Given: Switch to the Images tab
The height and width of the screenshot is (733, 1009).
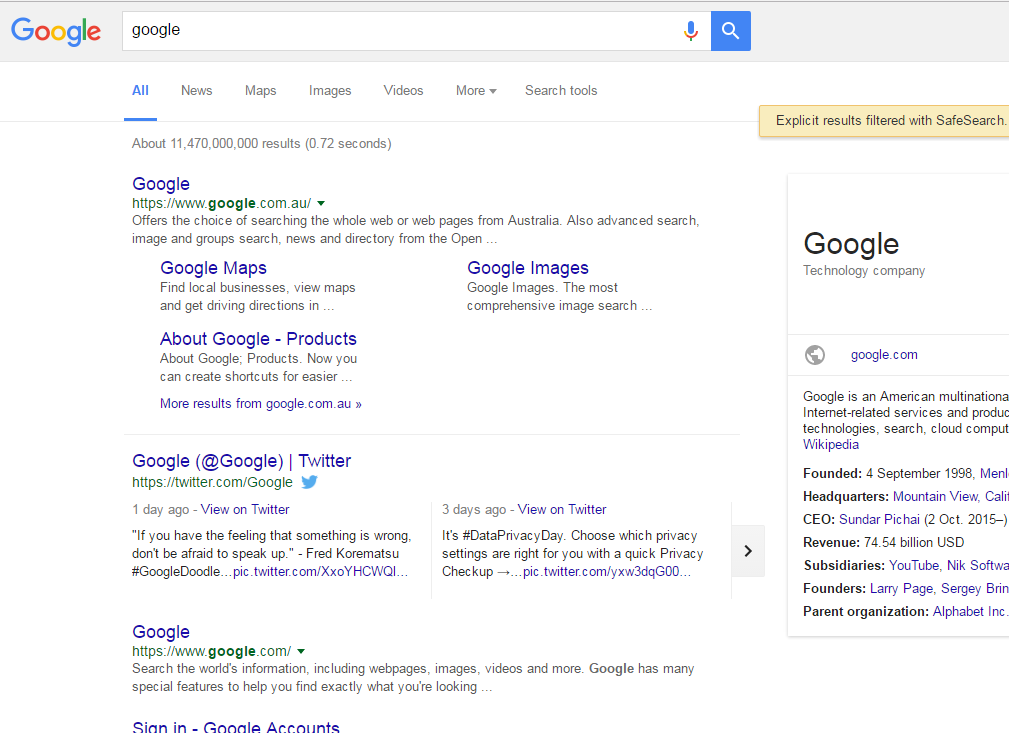Looking at the screenshot, I should [x=330, y=91].
